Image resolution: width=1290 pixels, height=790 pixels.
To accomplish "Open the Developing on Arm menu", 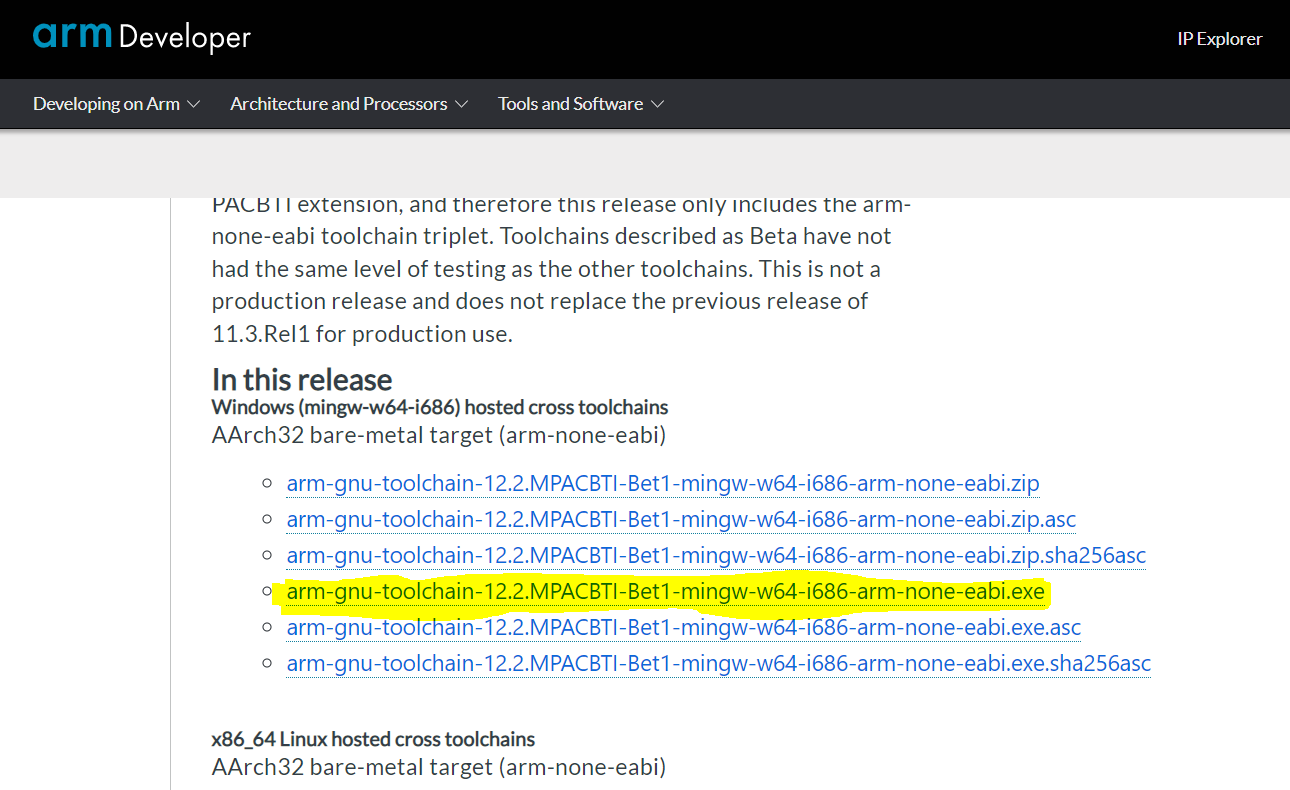I will (106, 103).
